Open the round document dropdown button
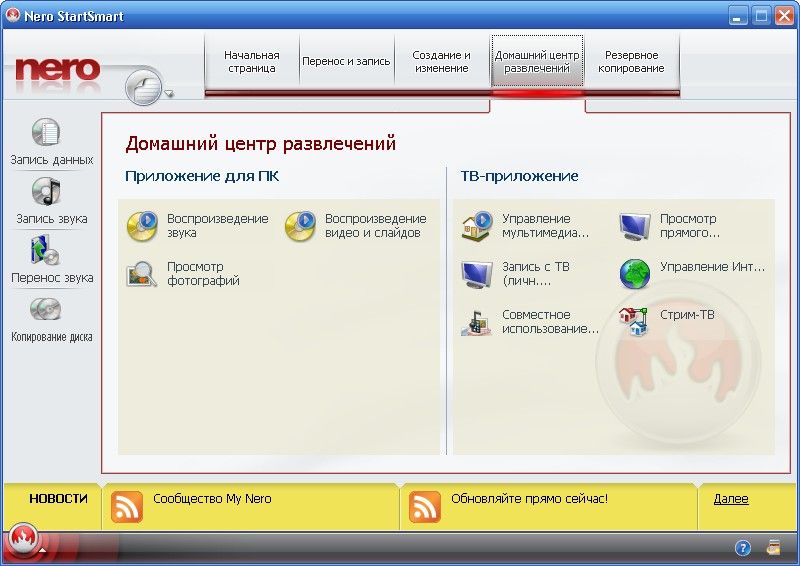800x566 pixels. click(144, 86)
